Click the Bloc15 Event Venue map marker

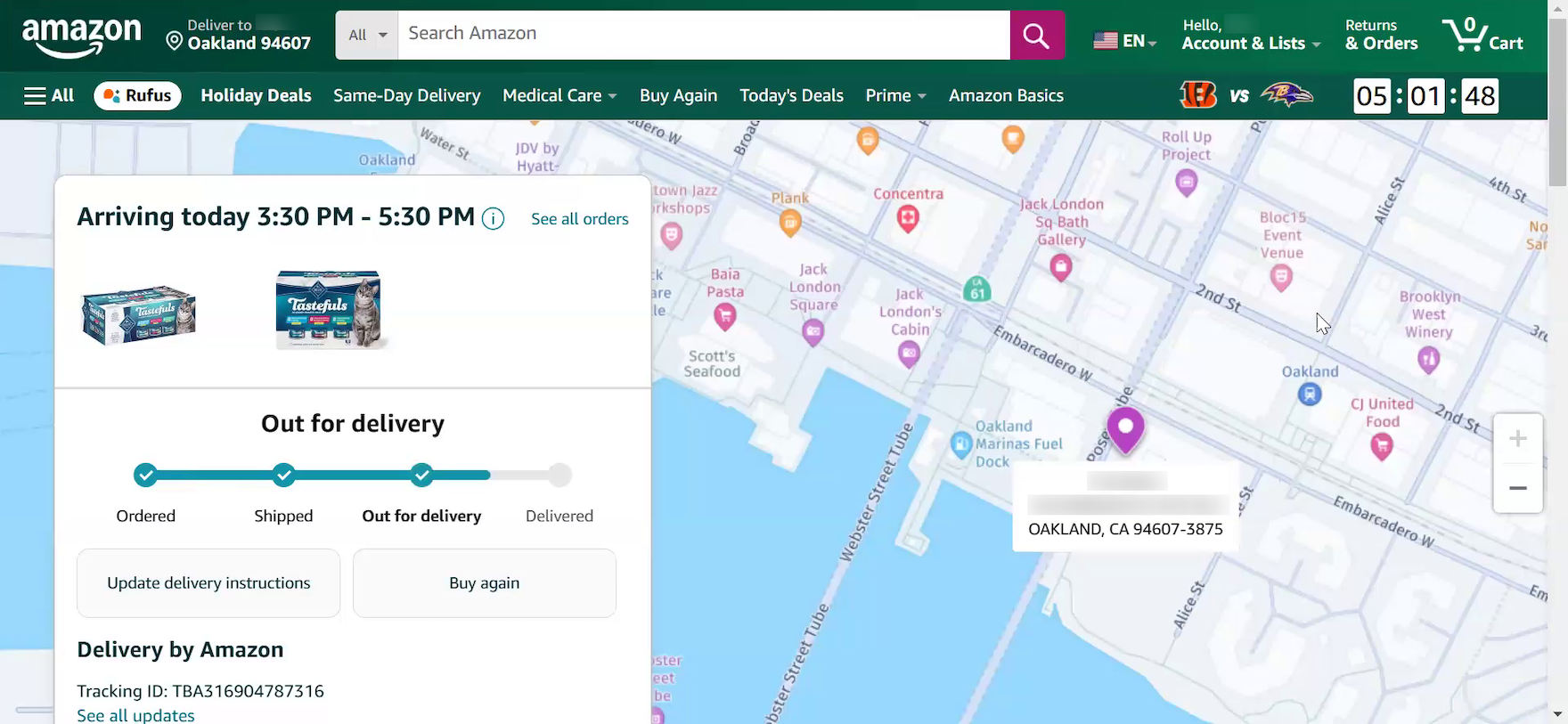pos(1281,278)
